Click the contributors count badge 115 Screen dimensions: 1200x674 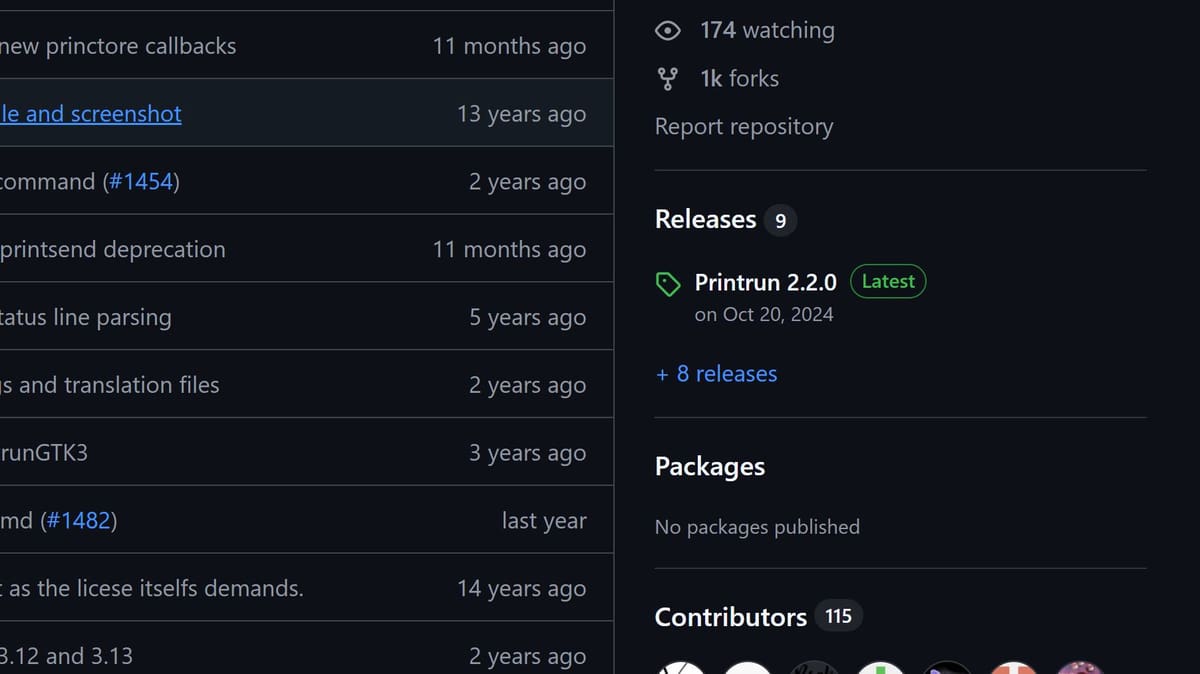(x=838, y=616)
